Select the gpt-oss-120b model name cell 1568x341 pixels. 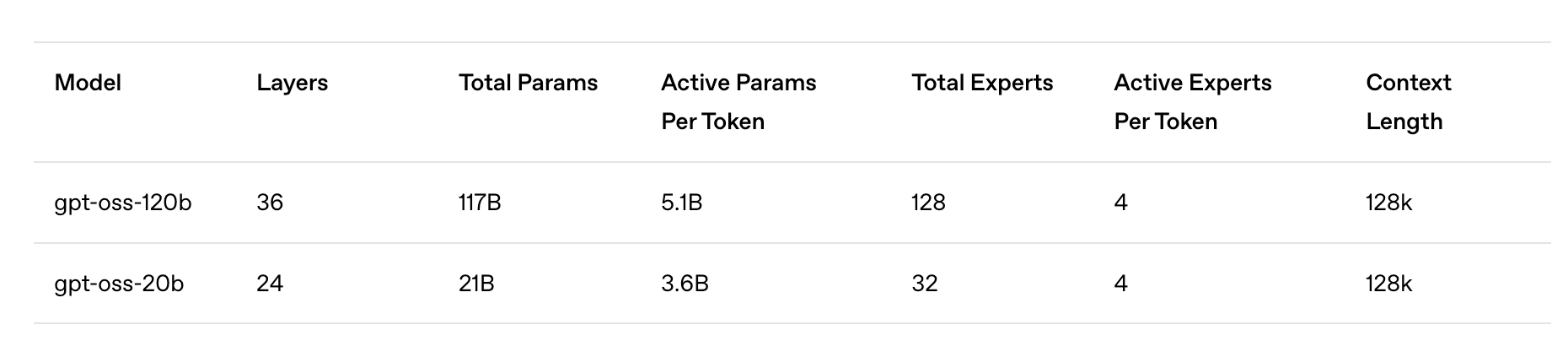pyautogui.click(x=123, y=203)
